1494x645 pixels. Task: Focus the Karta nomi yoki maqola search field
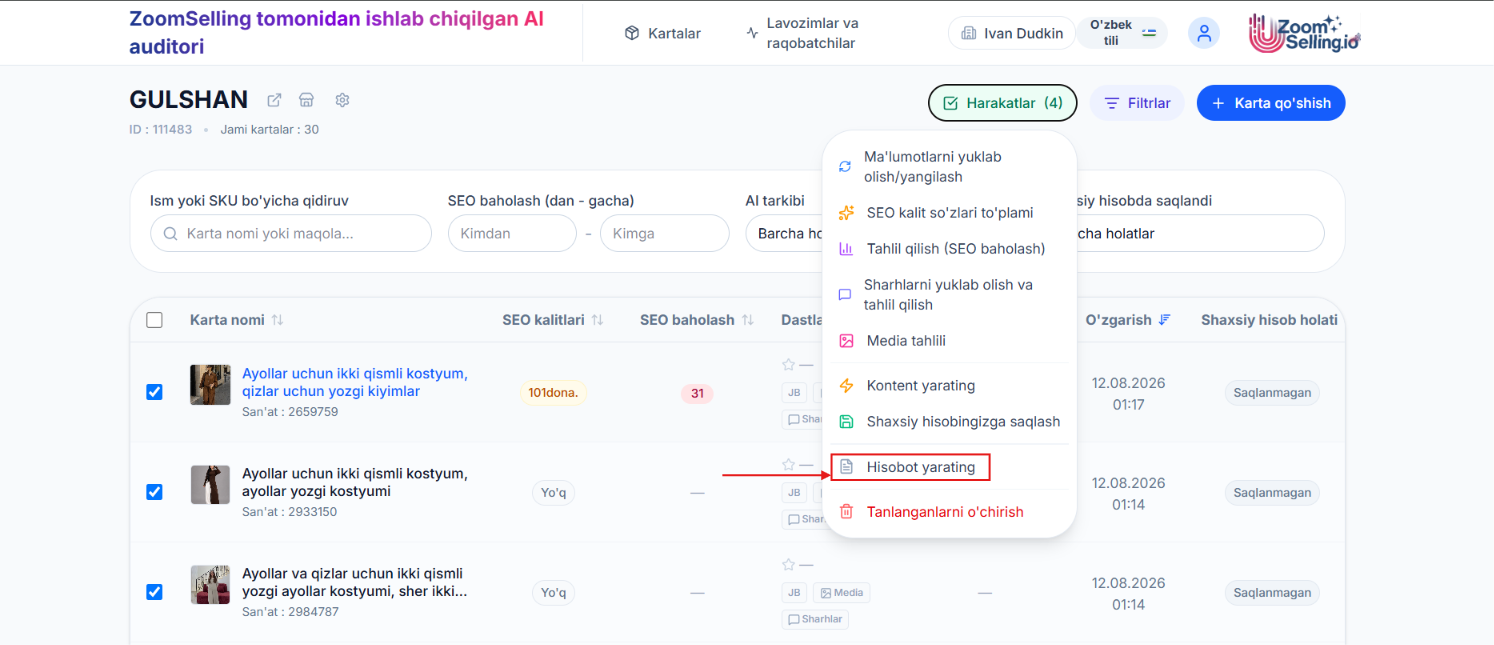pos(291,233)
